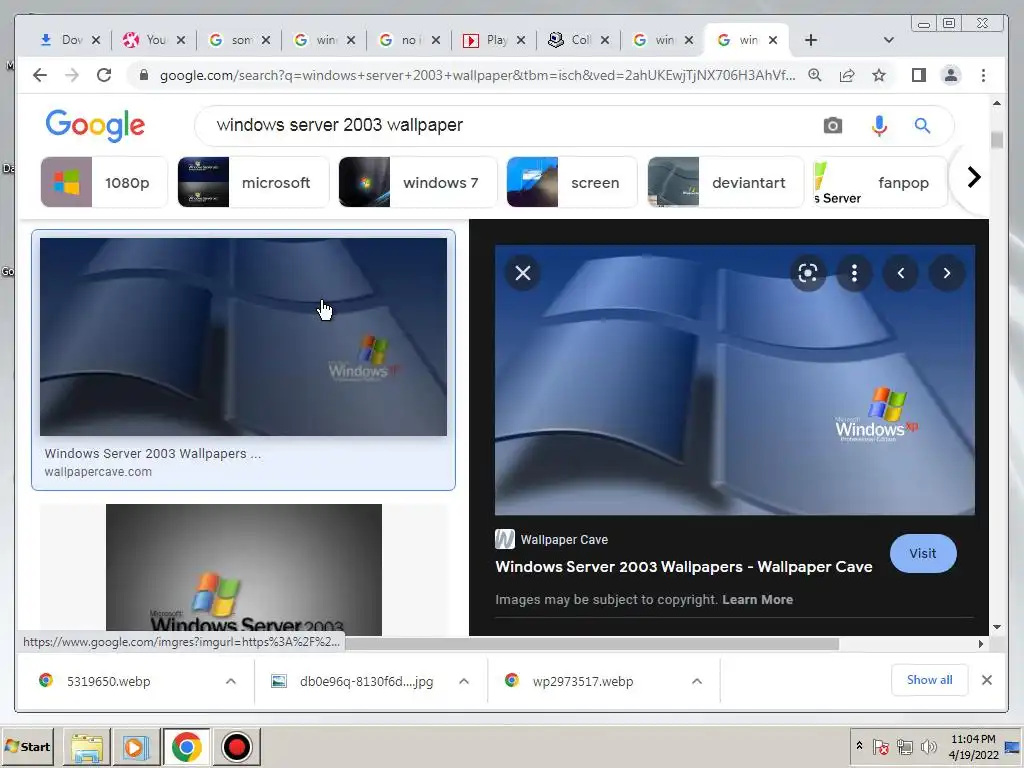View site info lock icon
Viewport: 1024px width, 768px height.
pyautogui.click(x=144, y=75)
